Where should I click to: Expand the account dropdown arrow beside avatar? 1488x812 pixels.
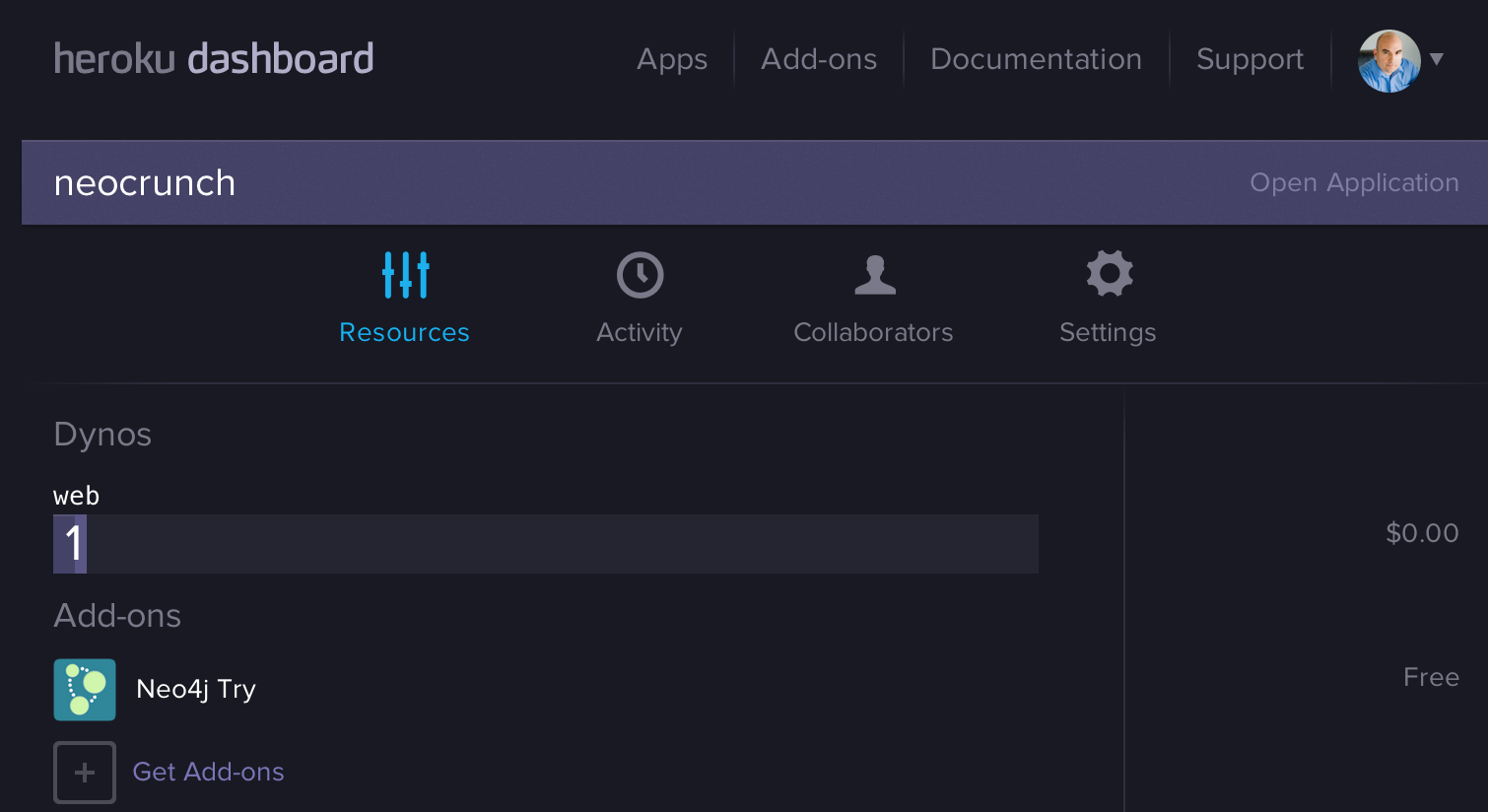click(x=1437, y=59)
